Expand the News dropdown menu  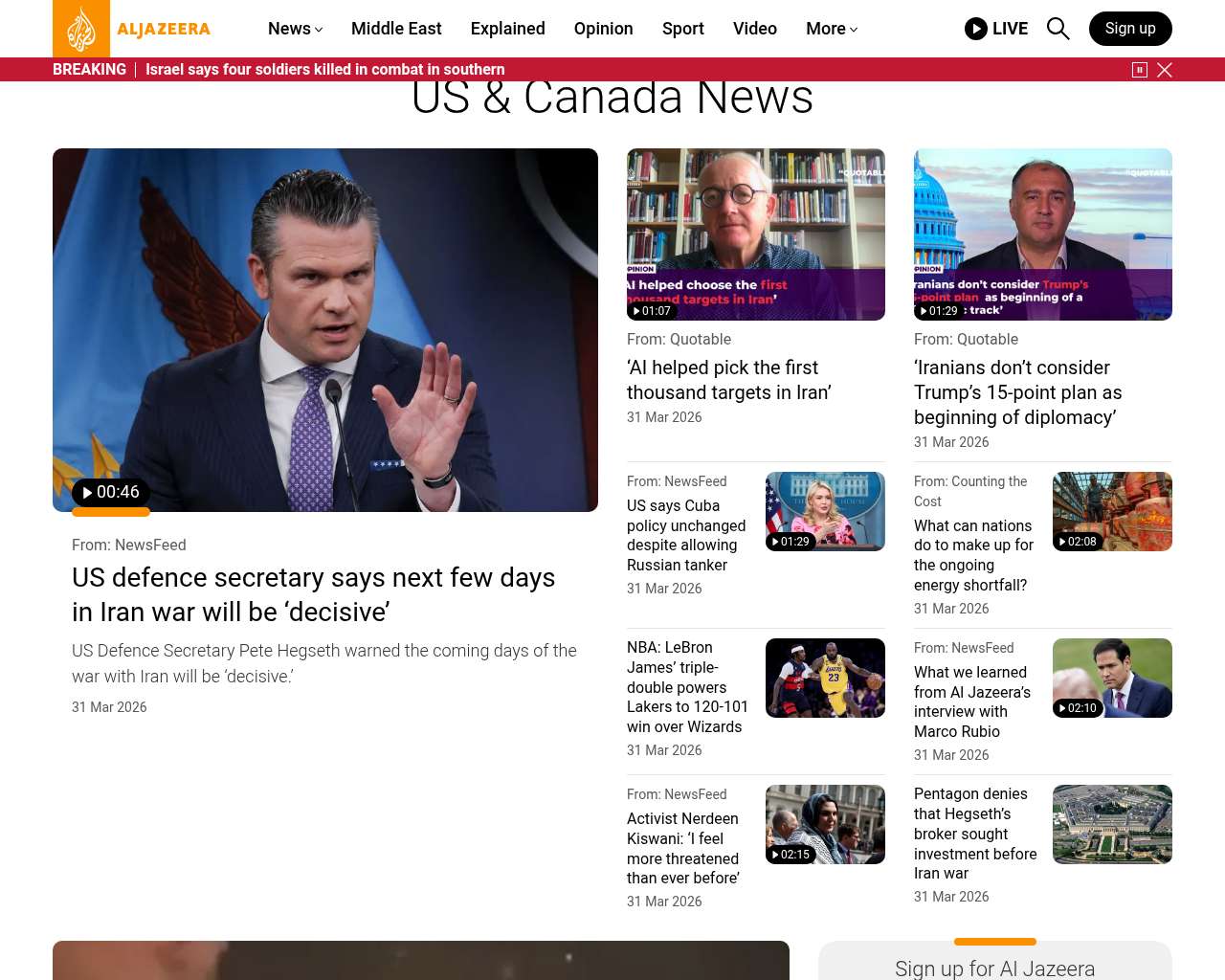(x=295, y=29)
